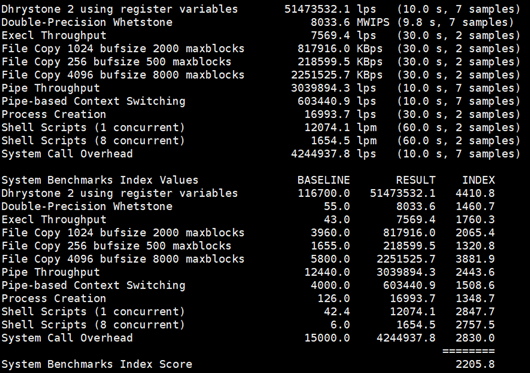Select baseline value '5800.0'
530x373 pixels.
330,259
